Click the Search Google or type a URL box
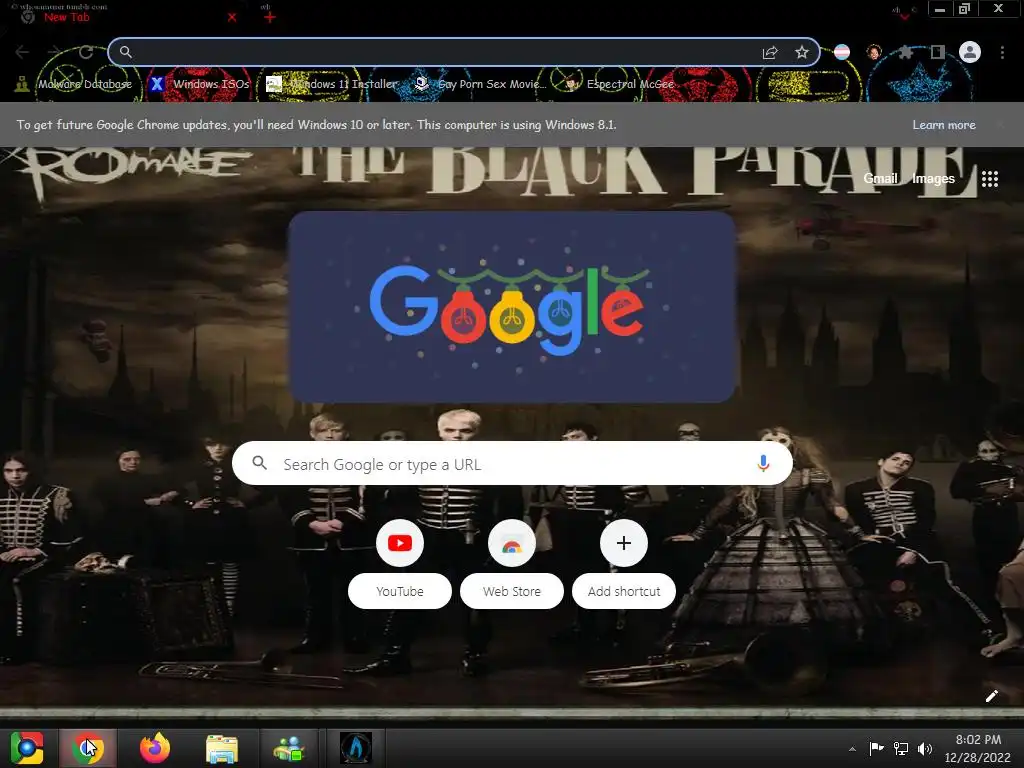This screenshot has width=1024, height=768. [513, 464]
